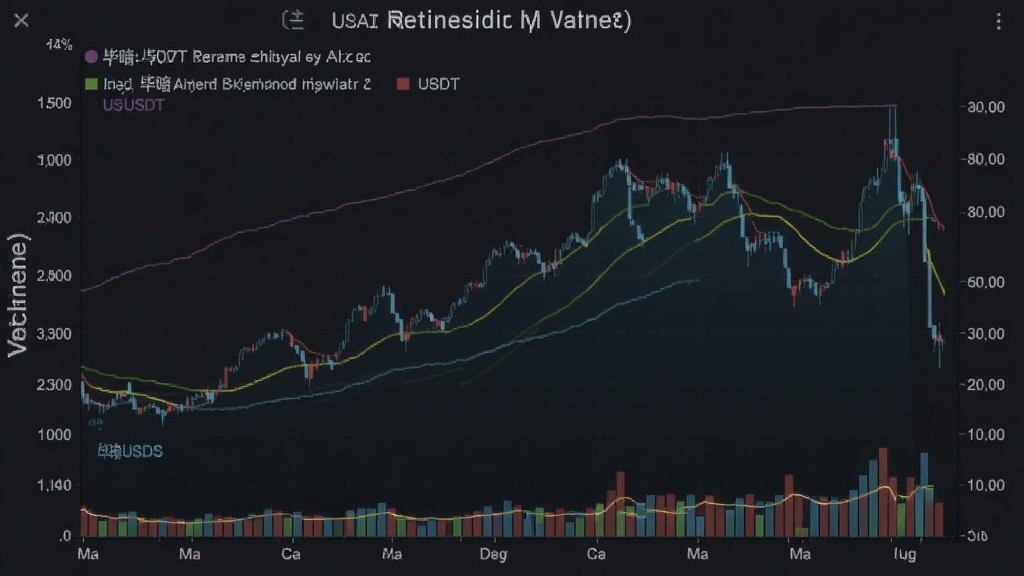
Task: Click the Deg label on the time axis
Action: [493, 554]
